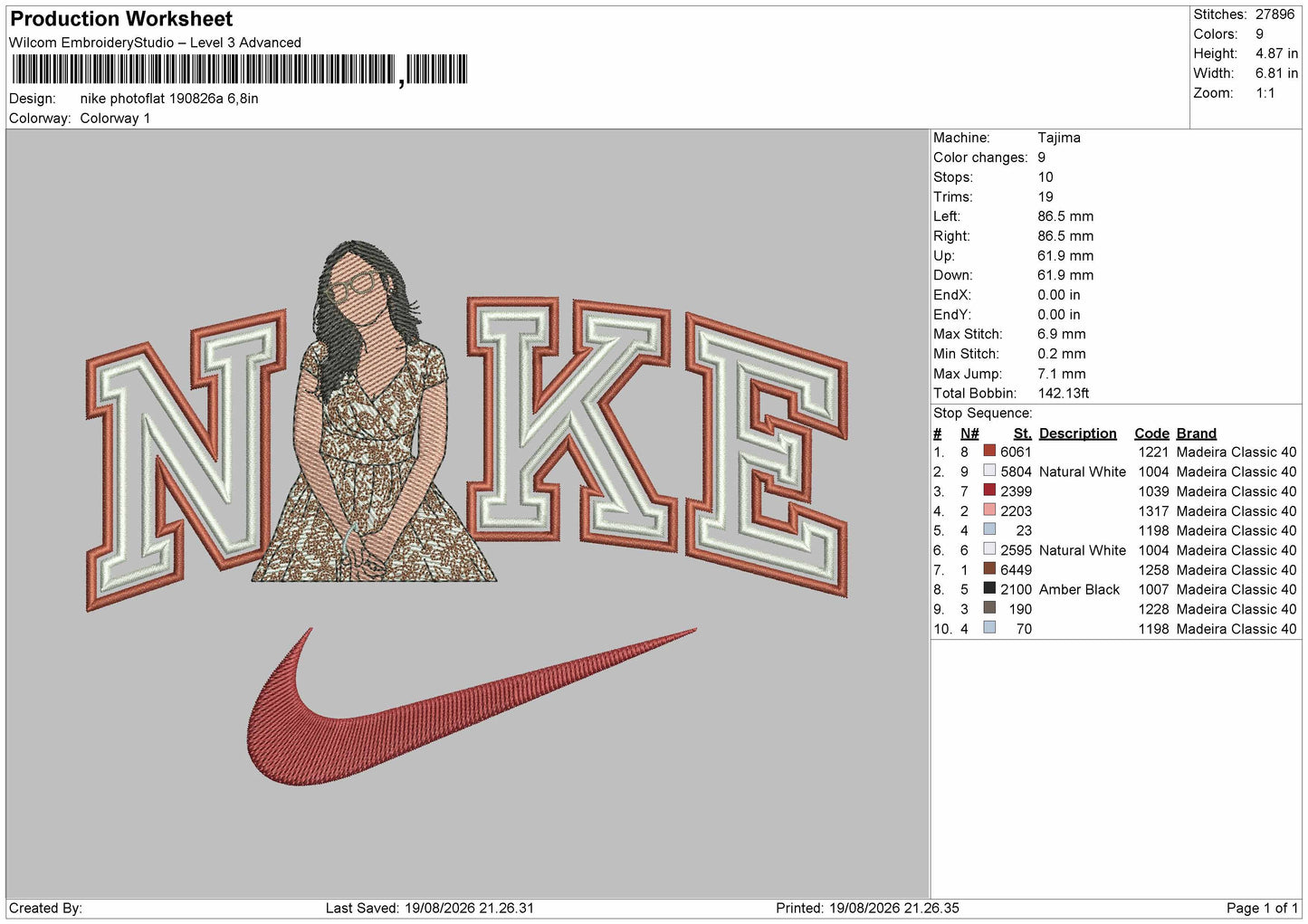Click the 'Created By:' footer label
Image resolution: width=1308 pixels, height=924 pixels.
tap(45, 908)
